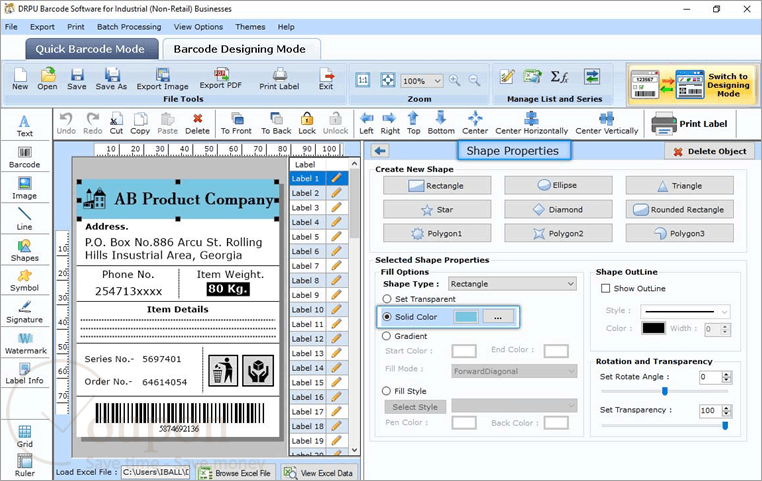
Task: Select the Fill Style radio button
Action: [x=386, y=391]
